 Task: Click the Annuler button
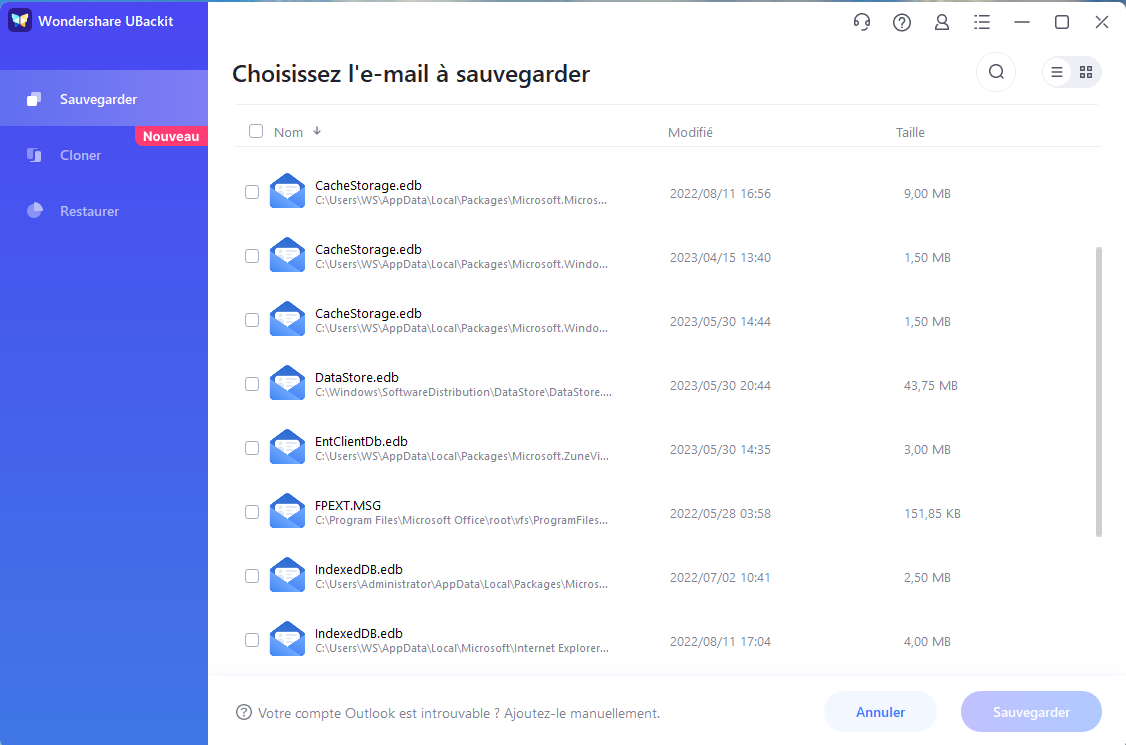pos(880,712)
